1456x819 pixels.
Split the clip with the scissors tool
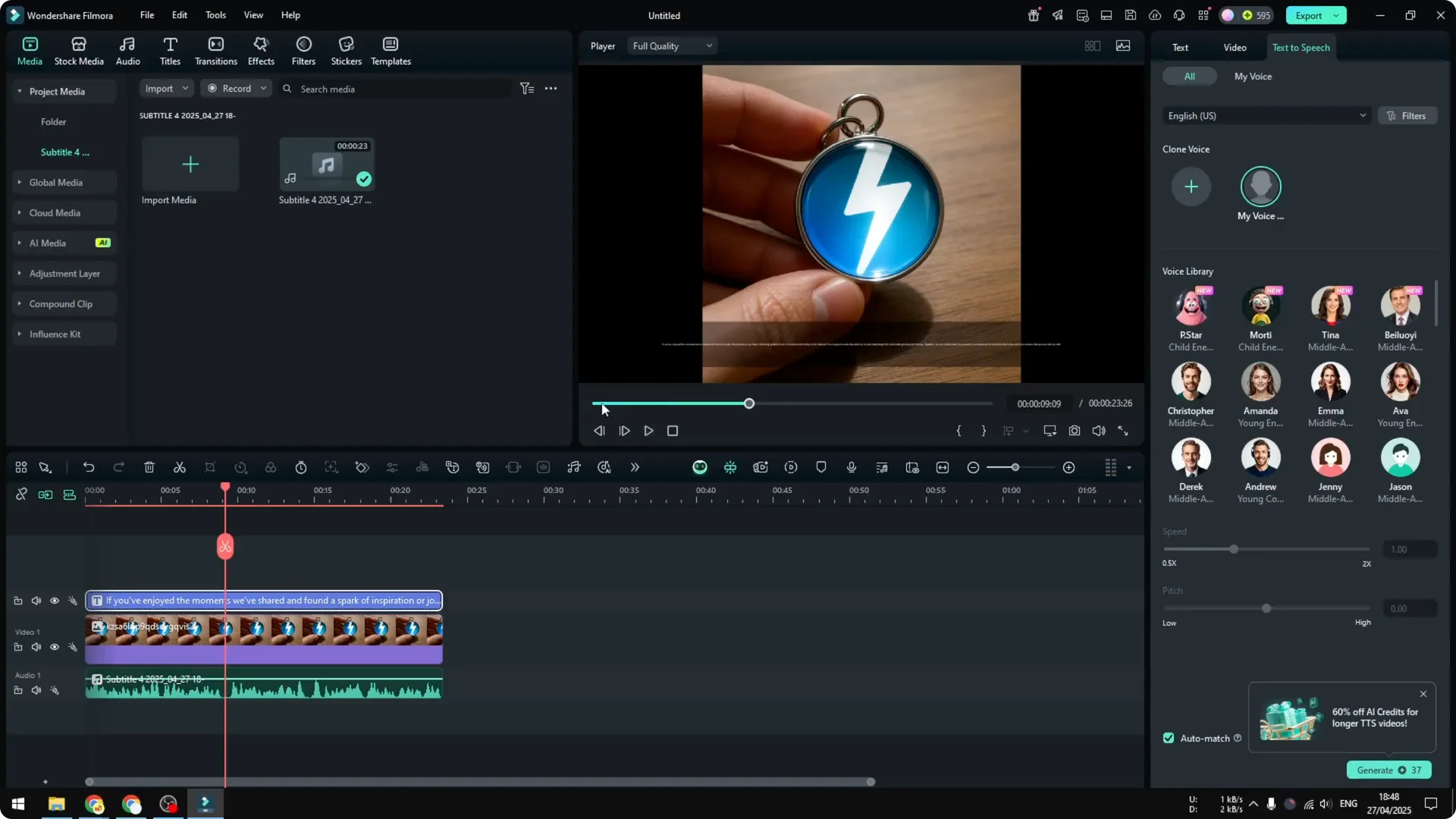point(180,467)
